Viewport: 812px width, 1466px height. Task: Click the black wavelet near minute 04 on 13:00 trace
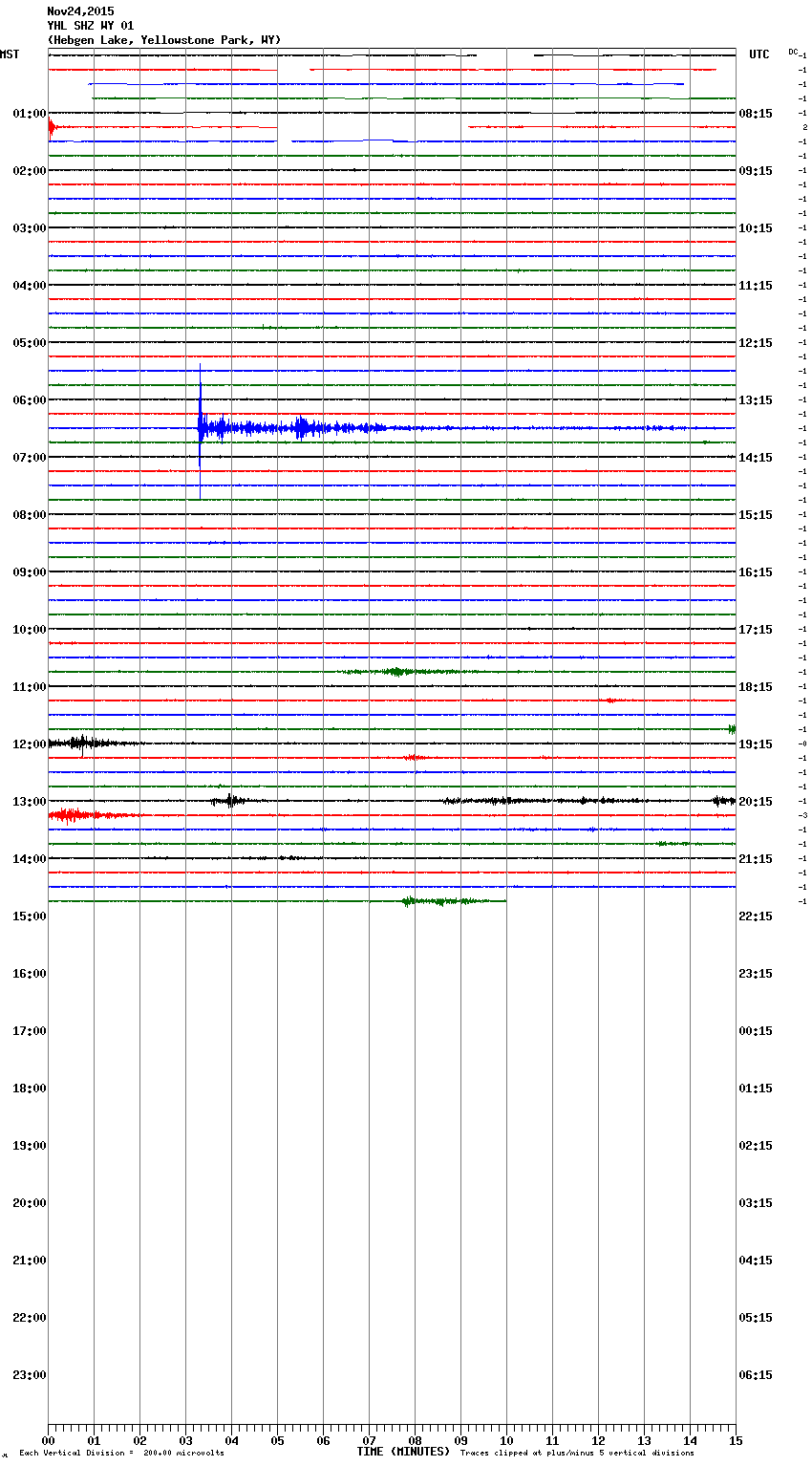[x=229, y=801]
